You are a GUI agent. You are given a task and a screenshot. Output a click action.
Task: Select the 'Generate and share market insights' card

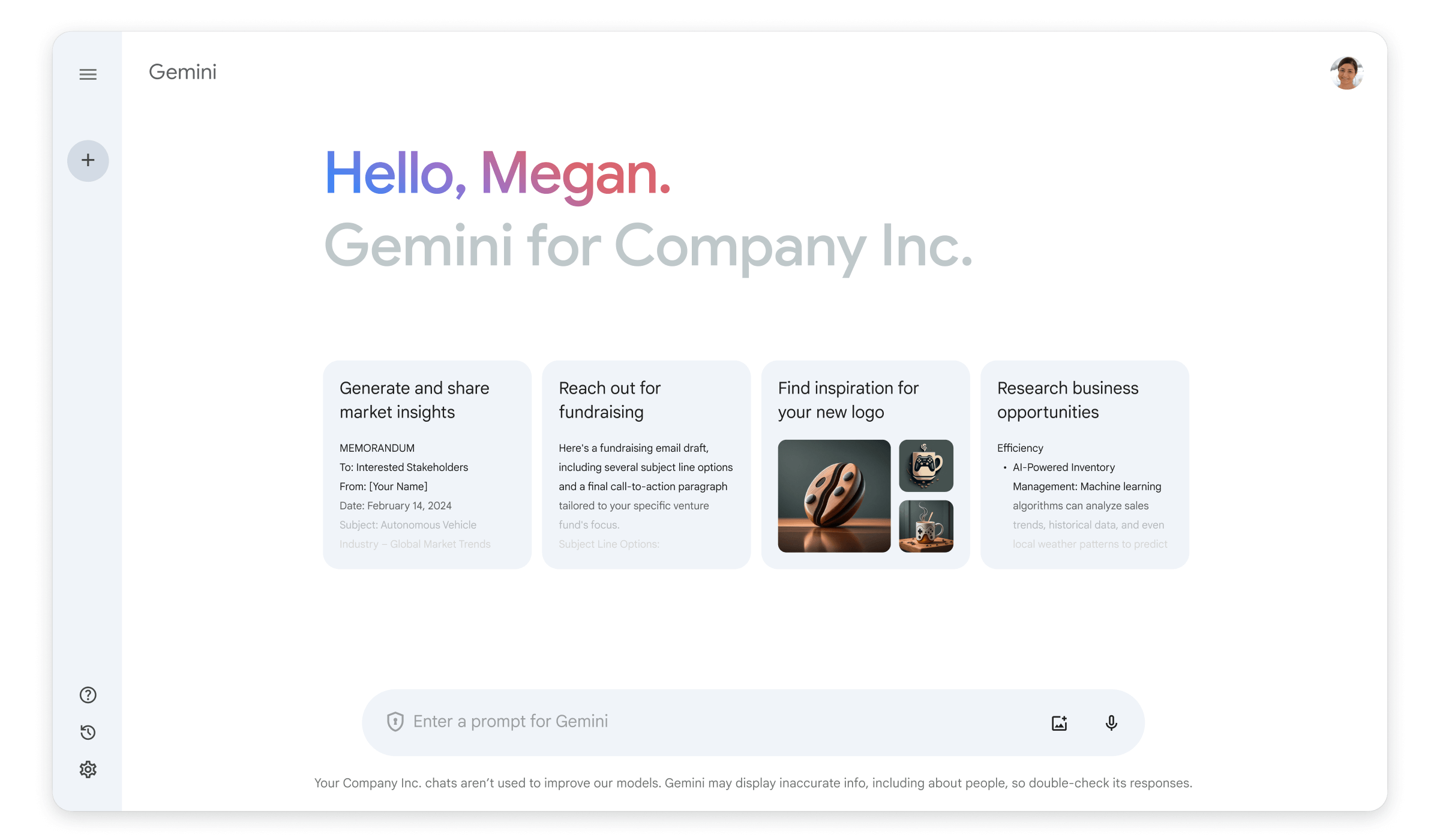427,464
